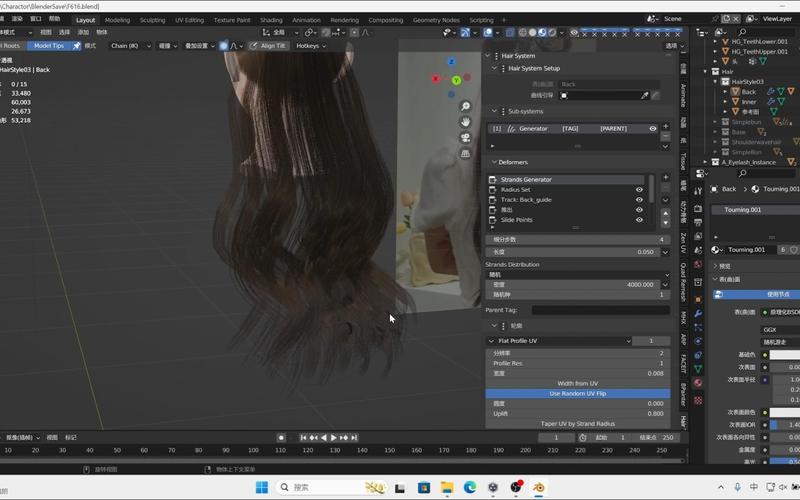800x500 pixels.
Task: Open Tool properties tab icon
Action: [x=698, y=191]
